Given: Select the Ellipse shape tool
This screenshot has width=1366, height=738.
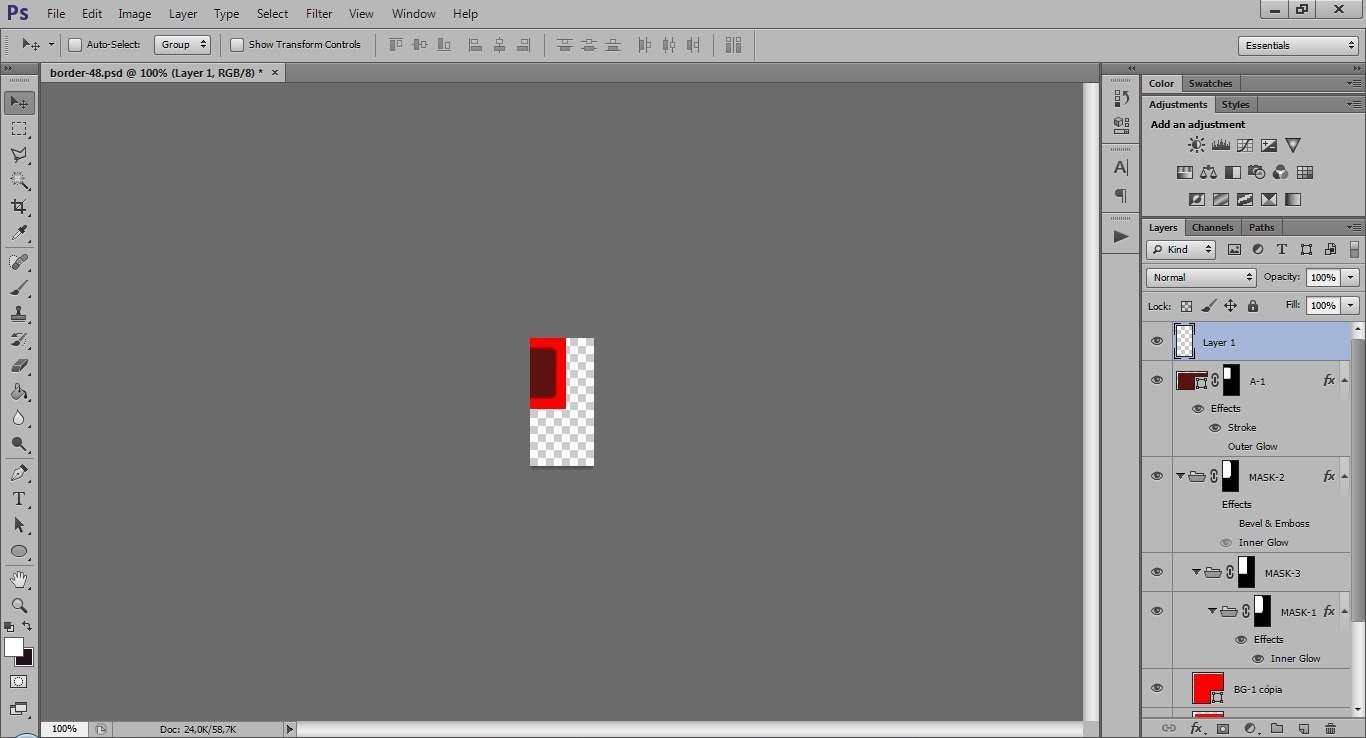Looking at the screenshot, I should 19,551.
